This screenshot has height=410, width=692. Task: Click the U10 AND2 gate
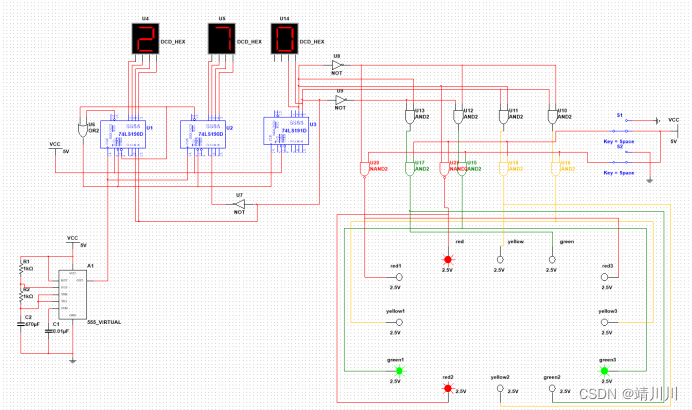[x=552, y=117]
